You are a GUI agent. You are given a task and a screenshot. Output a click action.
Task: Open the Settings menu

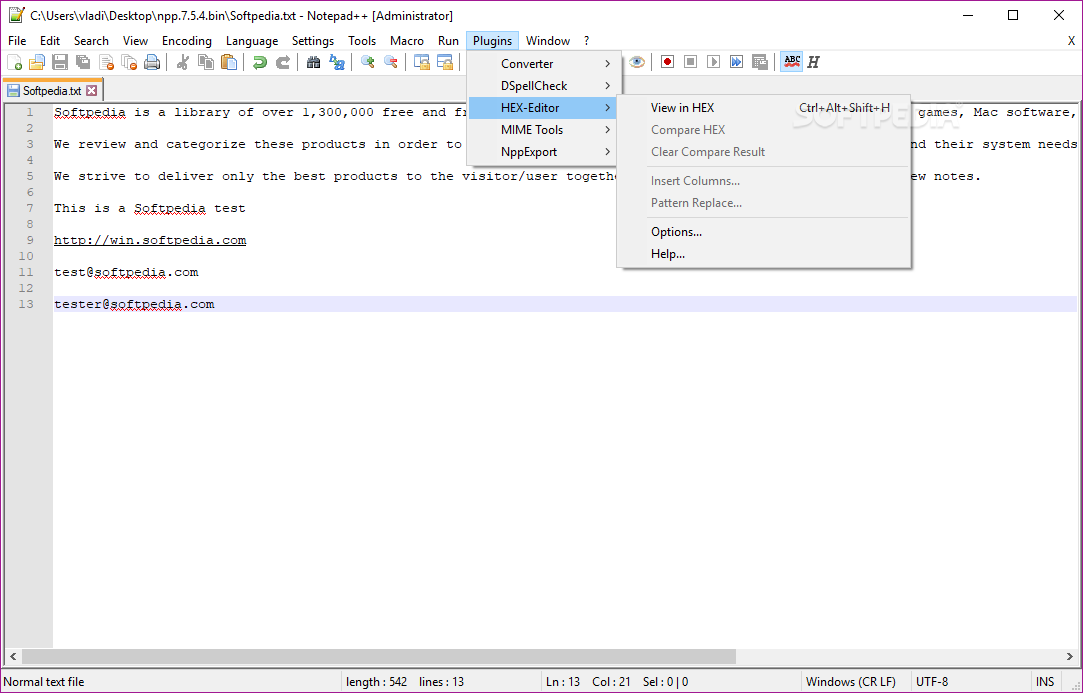coord(313,41)
